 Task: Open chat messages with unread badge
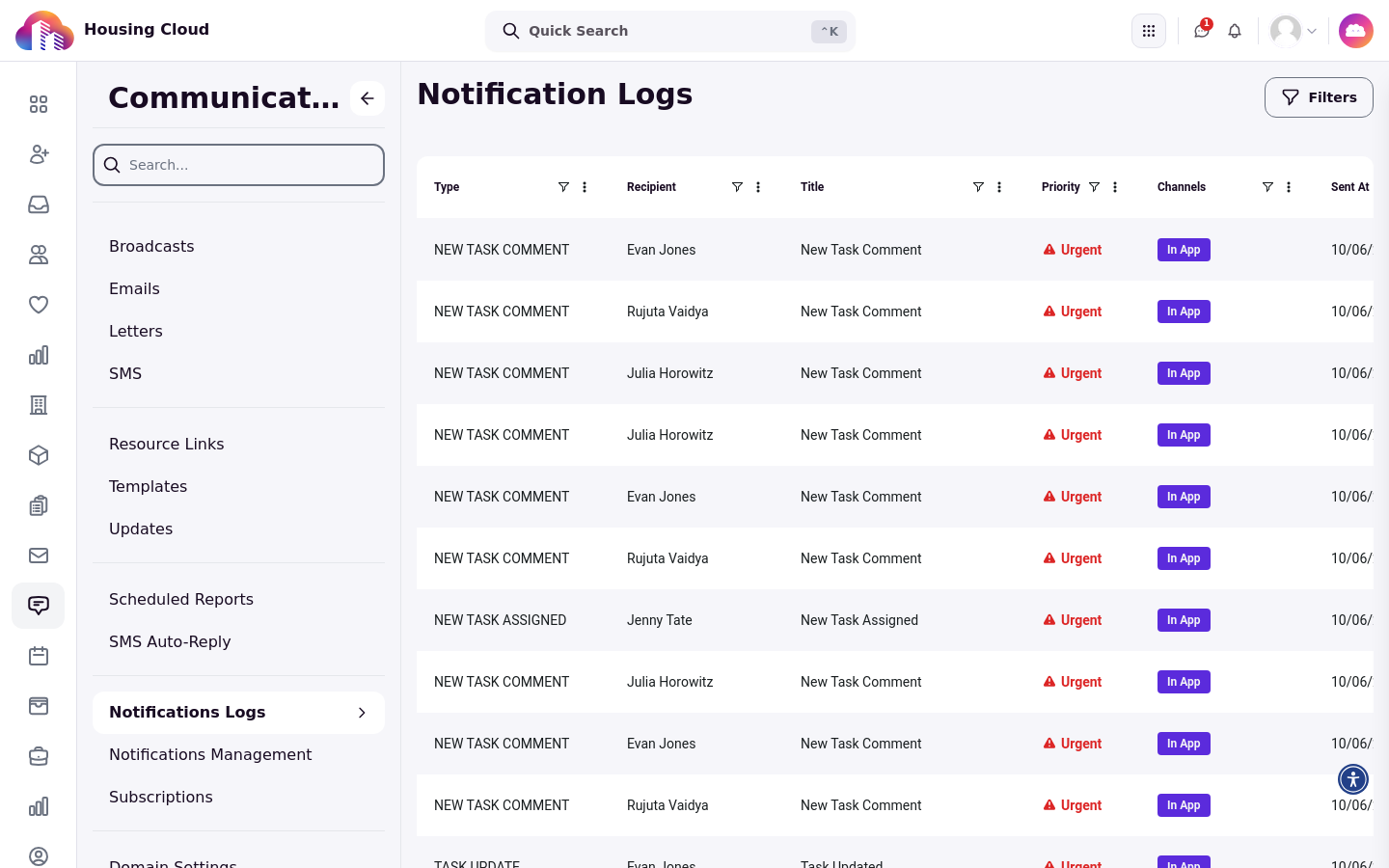(1202, 31)
